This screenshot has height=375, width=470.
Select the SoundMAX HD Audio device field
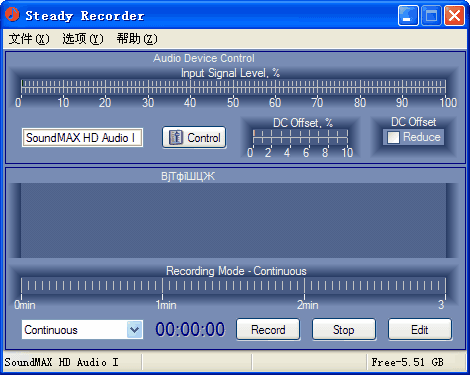tap(82, 137)
